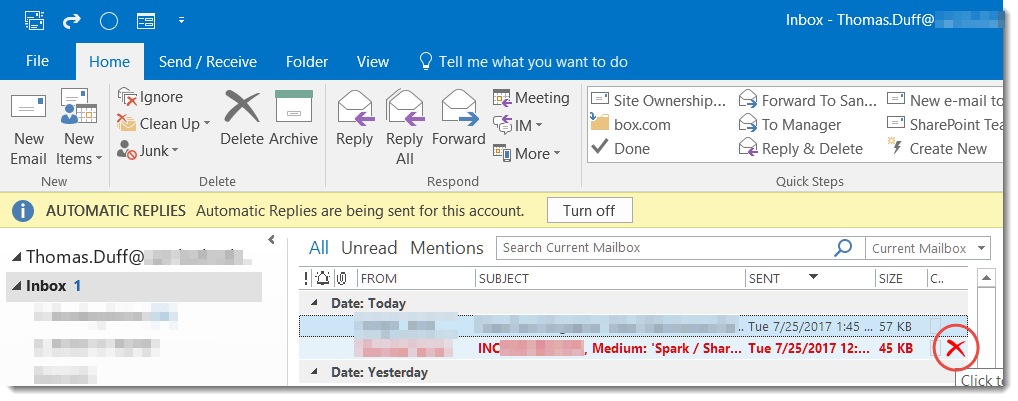Click Create New quick step
The height and width of the screenshot is (401, 1018).
[937, 149]
